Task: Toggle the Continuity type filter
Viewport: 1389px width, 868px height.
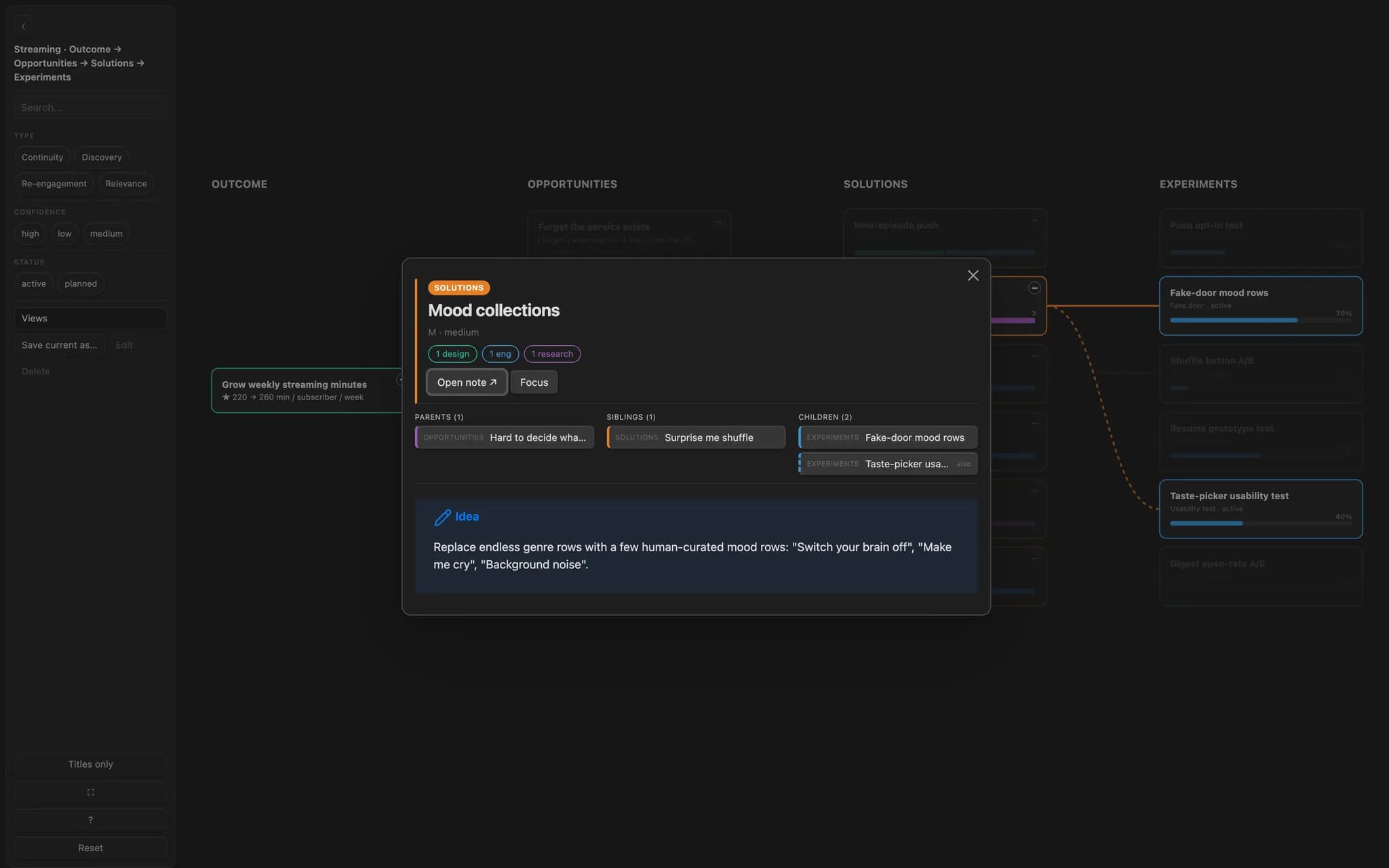Action: 42,157
